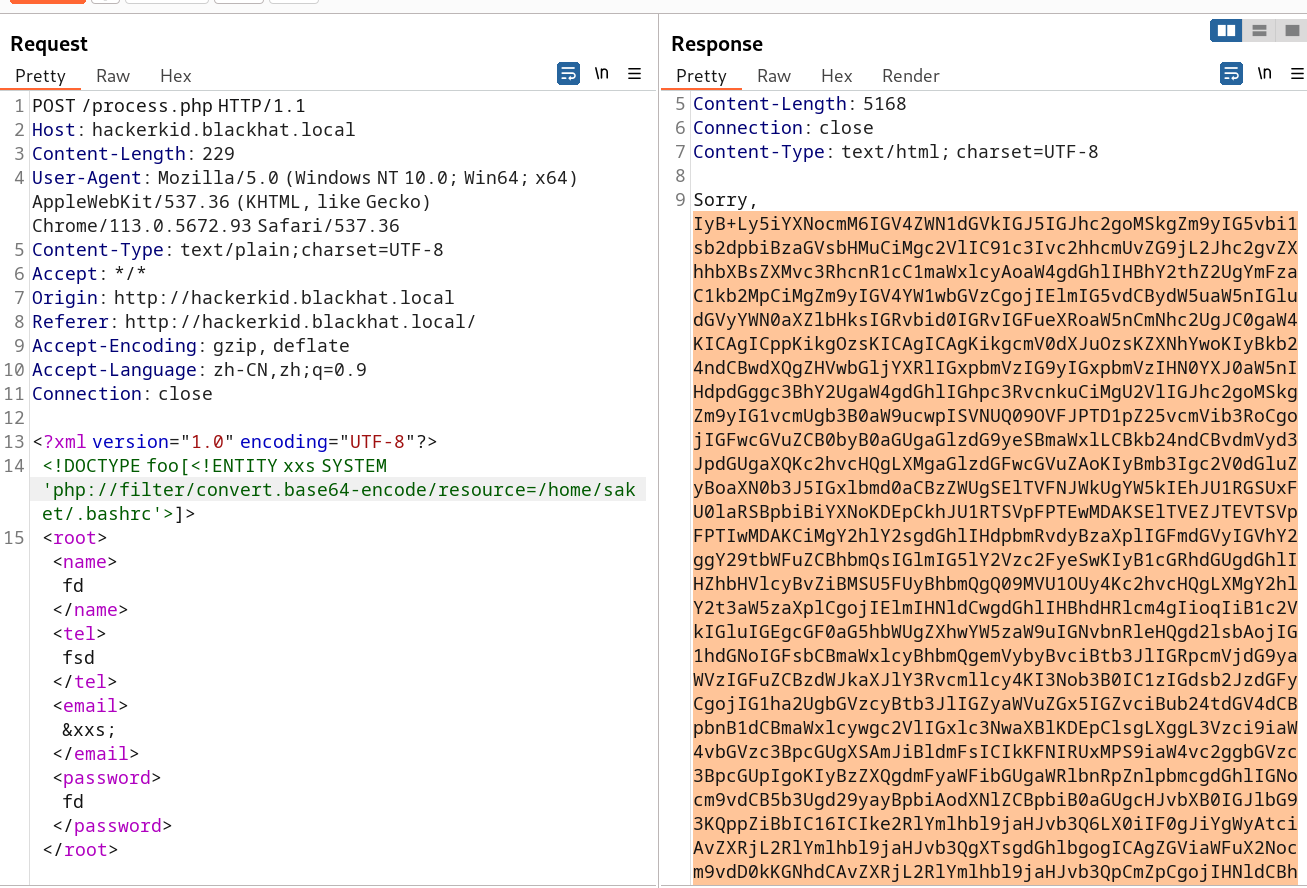
Task: Click the closing </password> tag
Action: click(112, 826)
